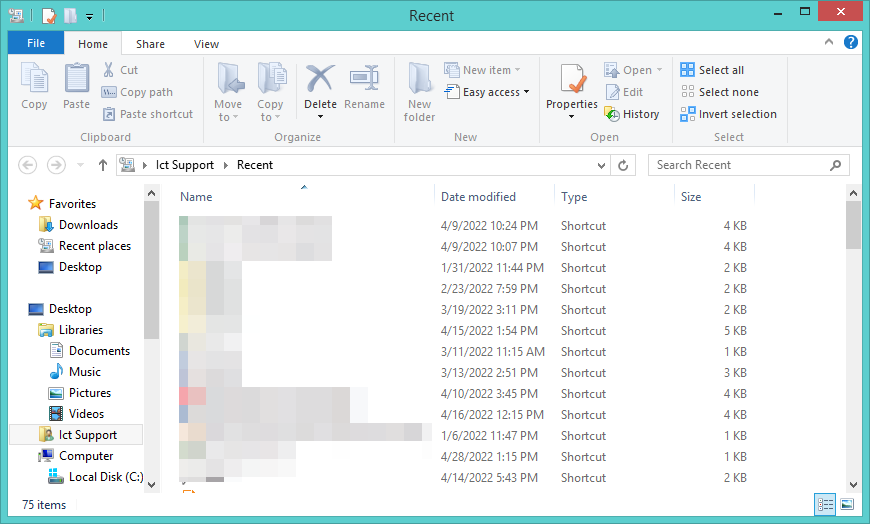Screen dimensions: 870x524
Task: Open the address bar history dropdown
Action: (x=601, y=165)
